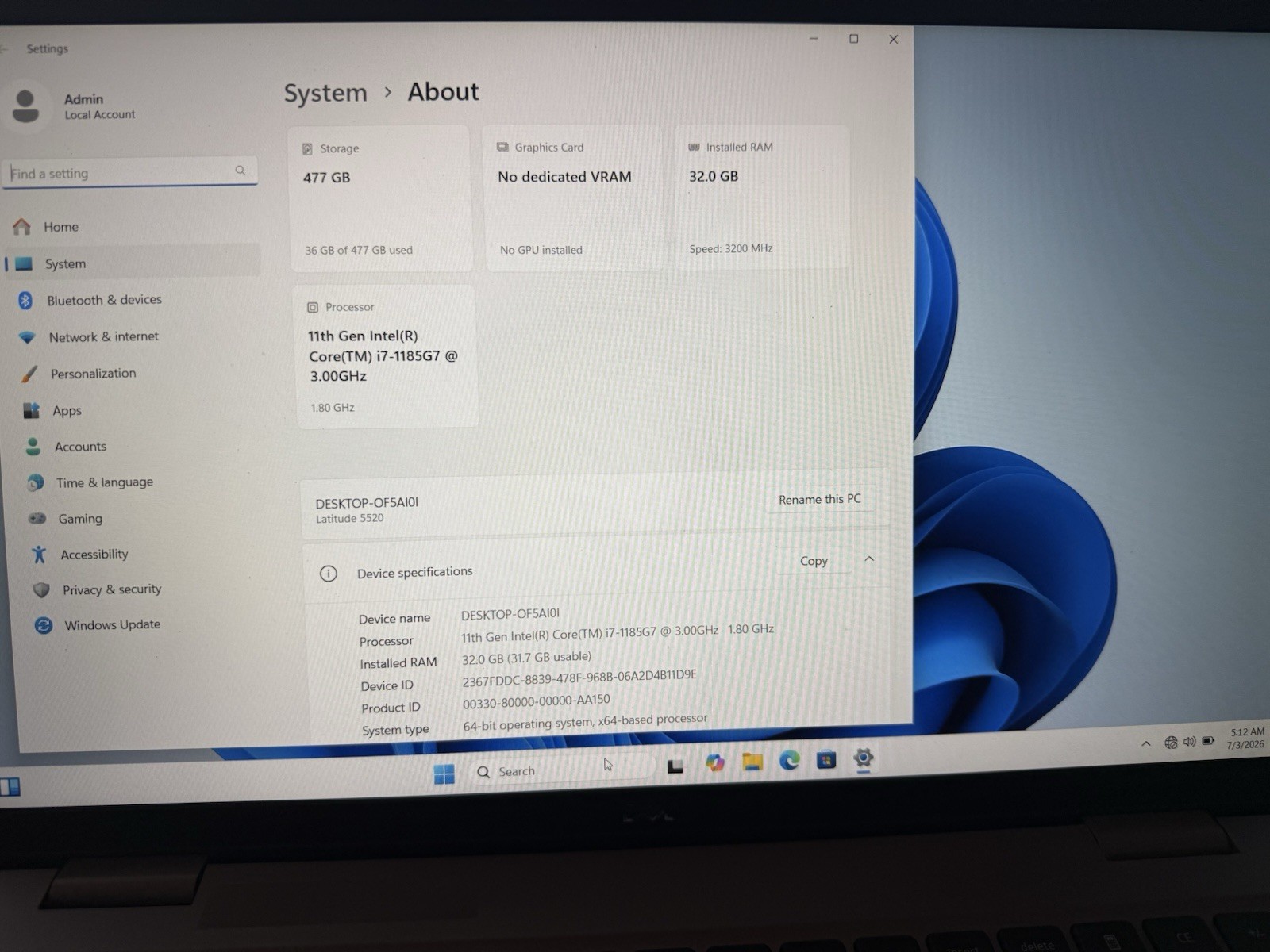Click in the Find a setting search box
This screenshot has width=1270, height=952.
tap(130, 172)
